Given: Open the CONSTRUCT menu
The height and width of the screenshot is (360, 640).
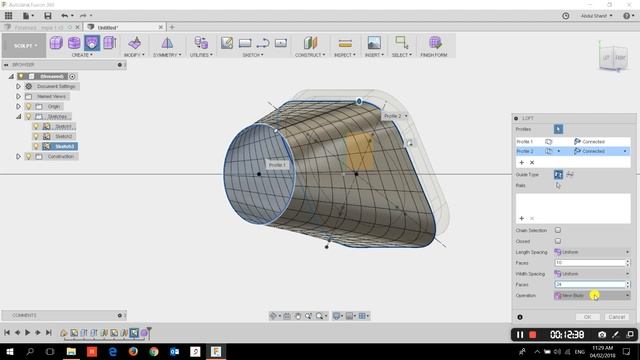Looking at the screenshot, I should [310, 55].
